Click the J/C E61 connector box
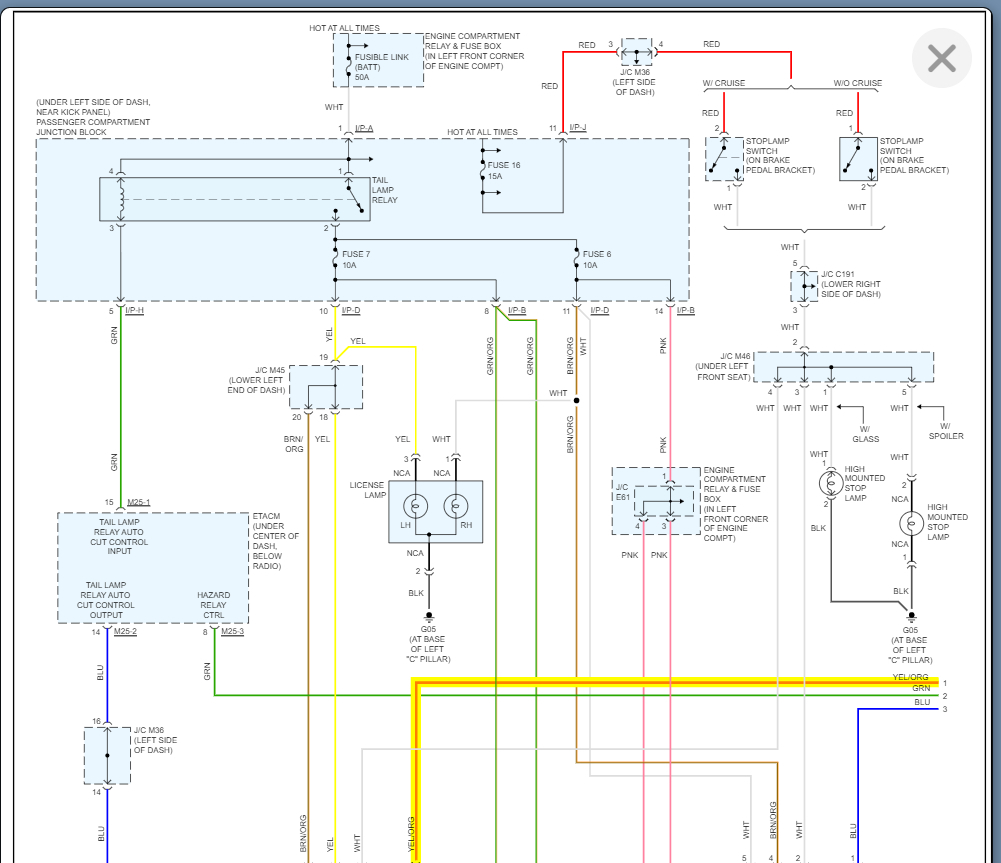 [x=656, y=499]
